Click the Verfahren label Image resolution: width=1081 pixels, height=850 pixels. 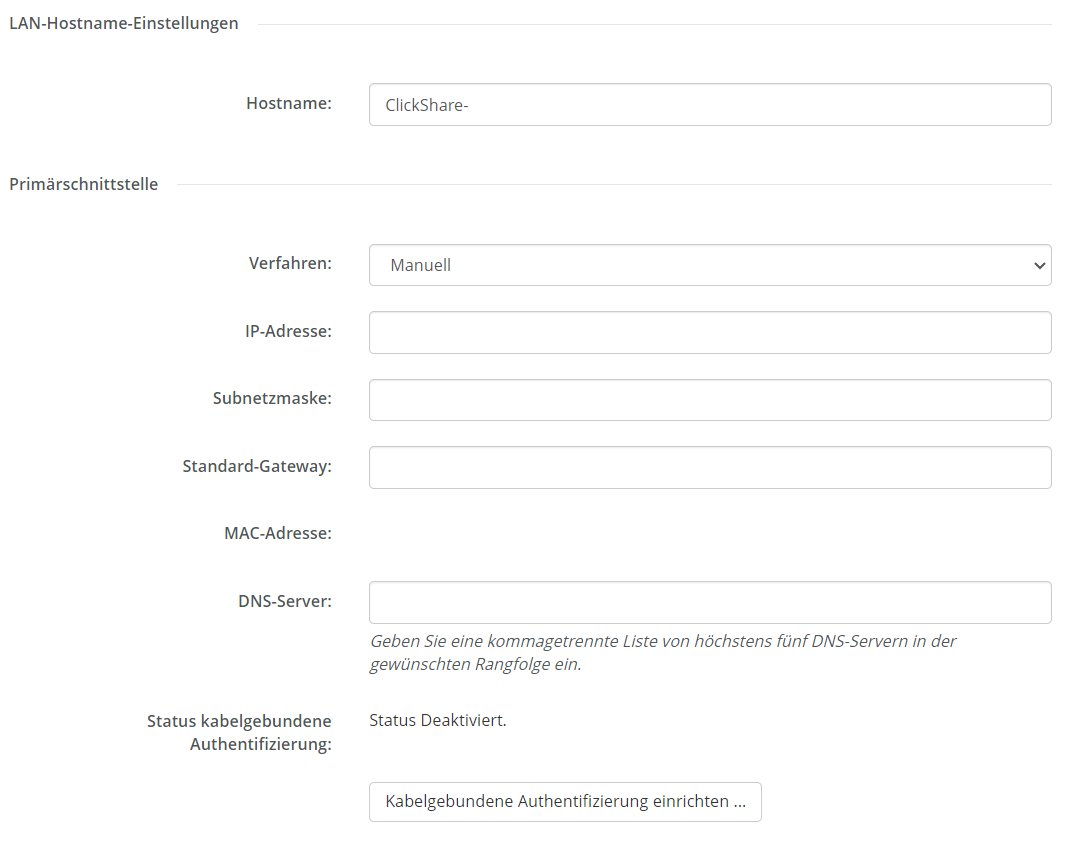click(290, 263)
